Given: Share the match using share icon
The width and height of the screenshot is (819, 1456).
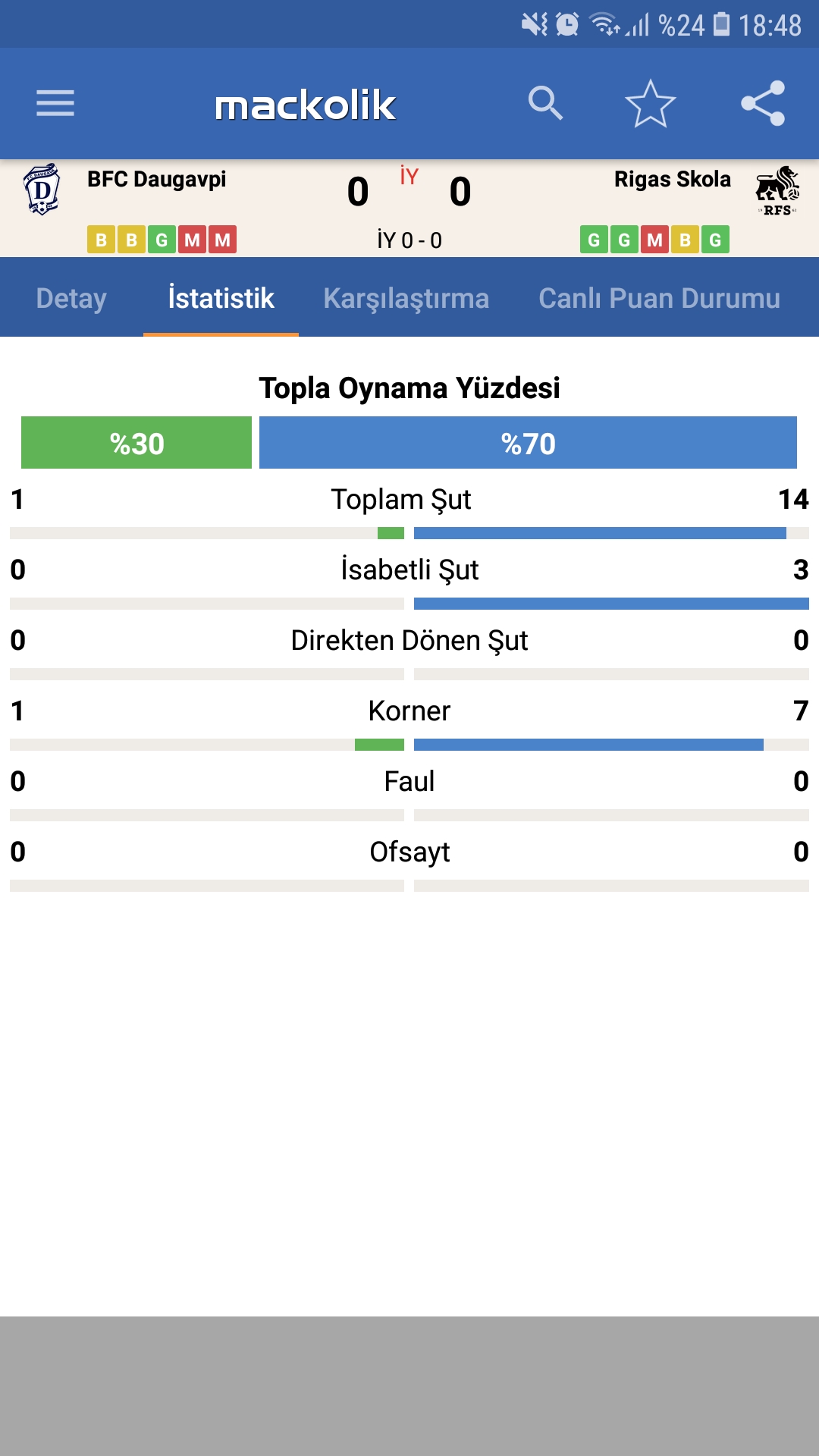Looking at the screenshot, I should pyautogui.click(x=763, y=103).
